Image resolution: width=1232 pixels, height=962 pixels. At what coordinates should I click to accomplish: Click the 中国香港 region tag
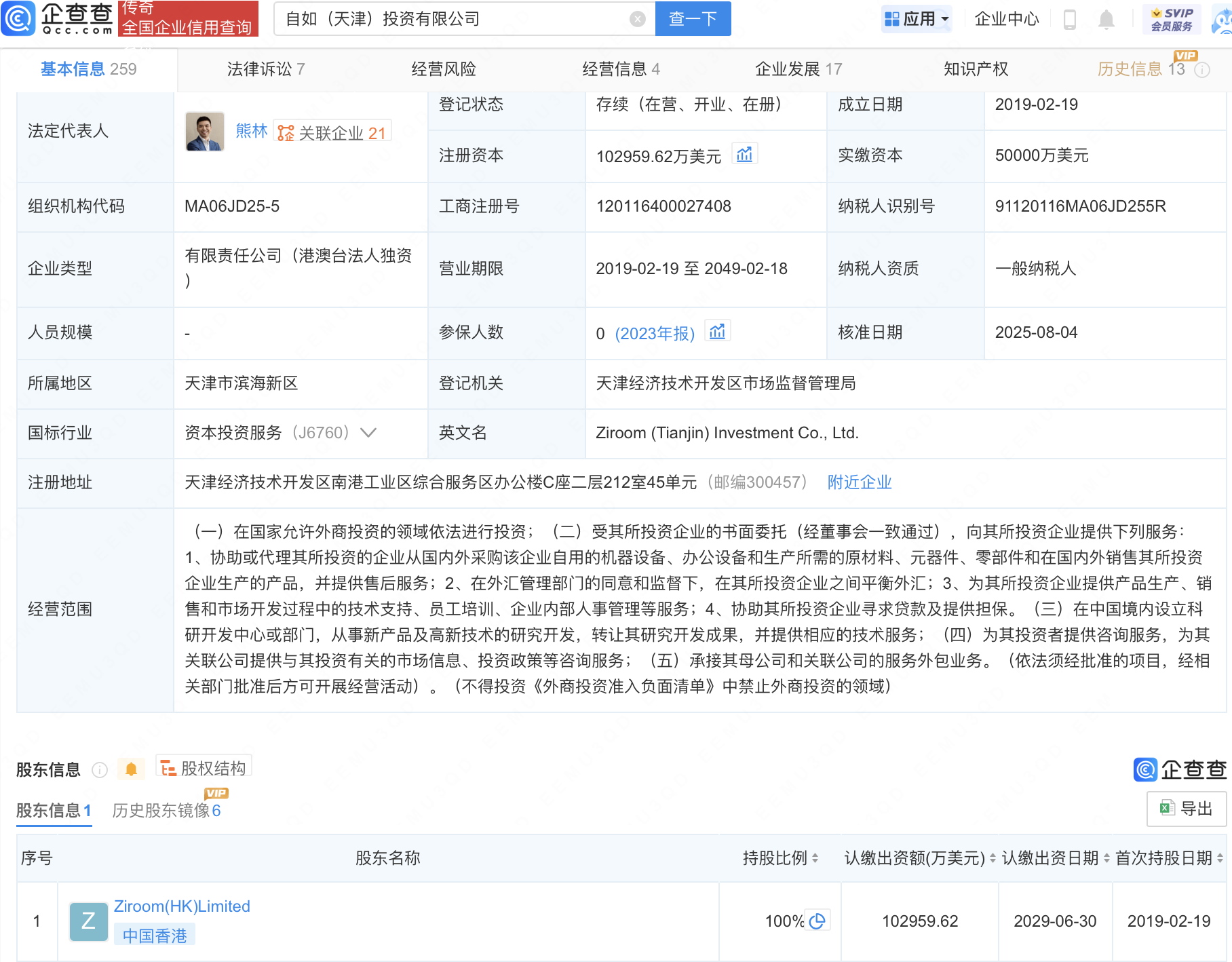pyautogui.click(x=155, y=936)
